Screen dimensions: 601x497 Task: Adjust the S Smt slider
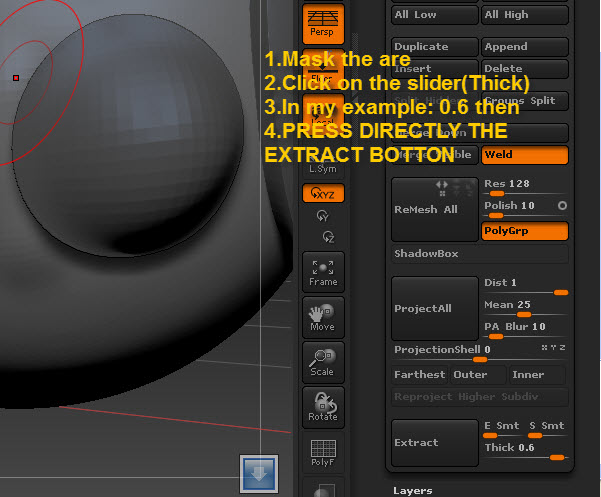tap(547, 430)
